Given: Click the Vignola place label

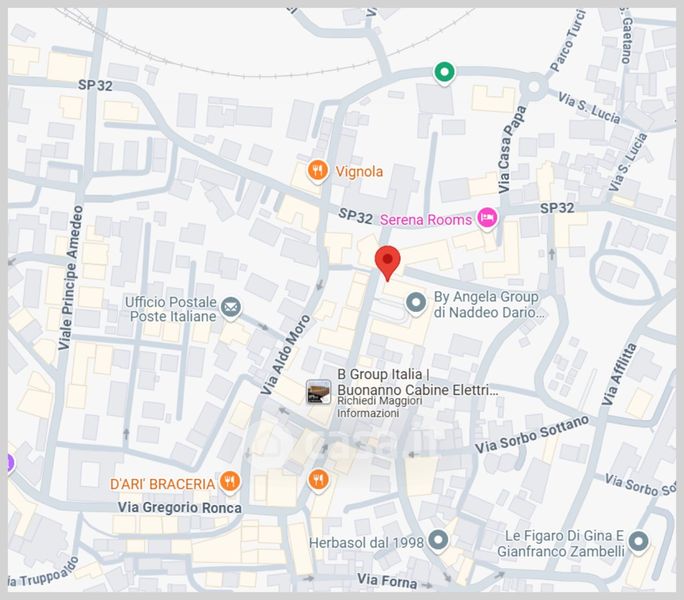Looking at the screenshot, I should click(359, 171).
